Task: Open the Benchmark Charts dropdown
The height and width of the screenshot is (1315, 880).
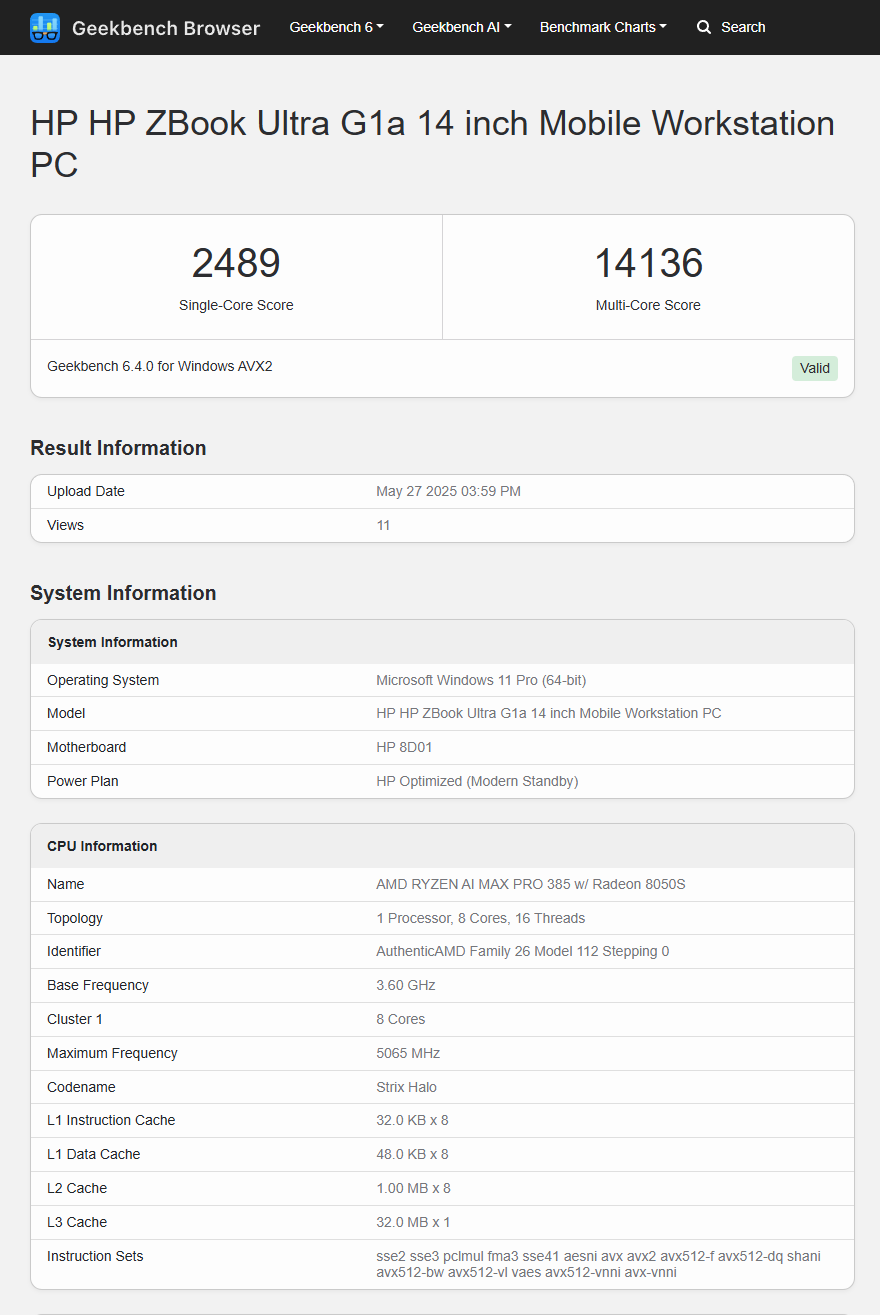Action: point(602,27)
